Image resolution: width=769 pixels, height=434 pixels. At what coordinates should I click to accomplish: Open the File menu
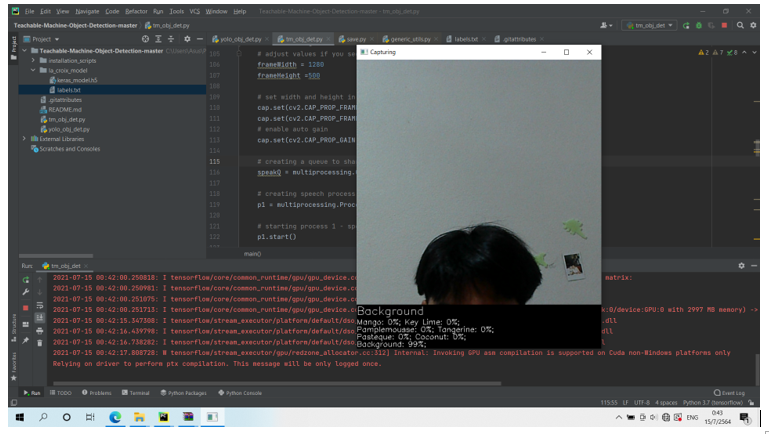(29, 11)
